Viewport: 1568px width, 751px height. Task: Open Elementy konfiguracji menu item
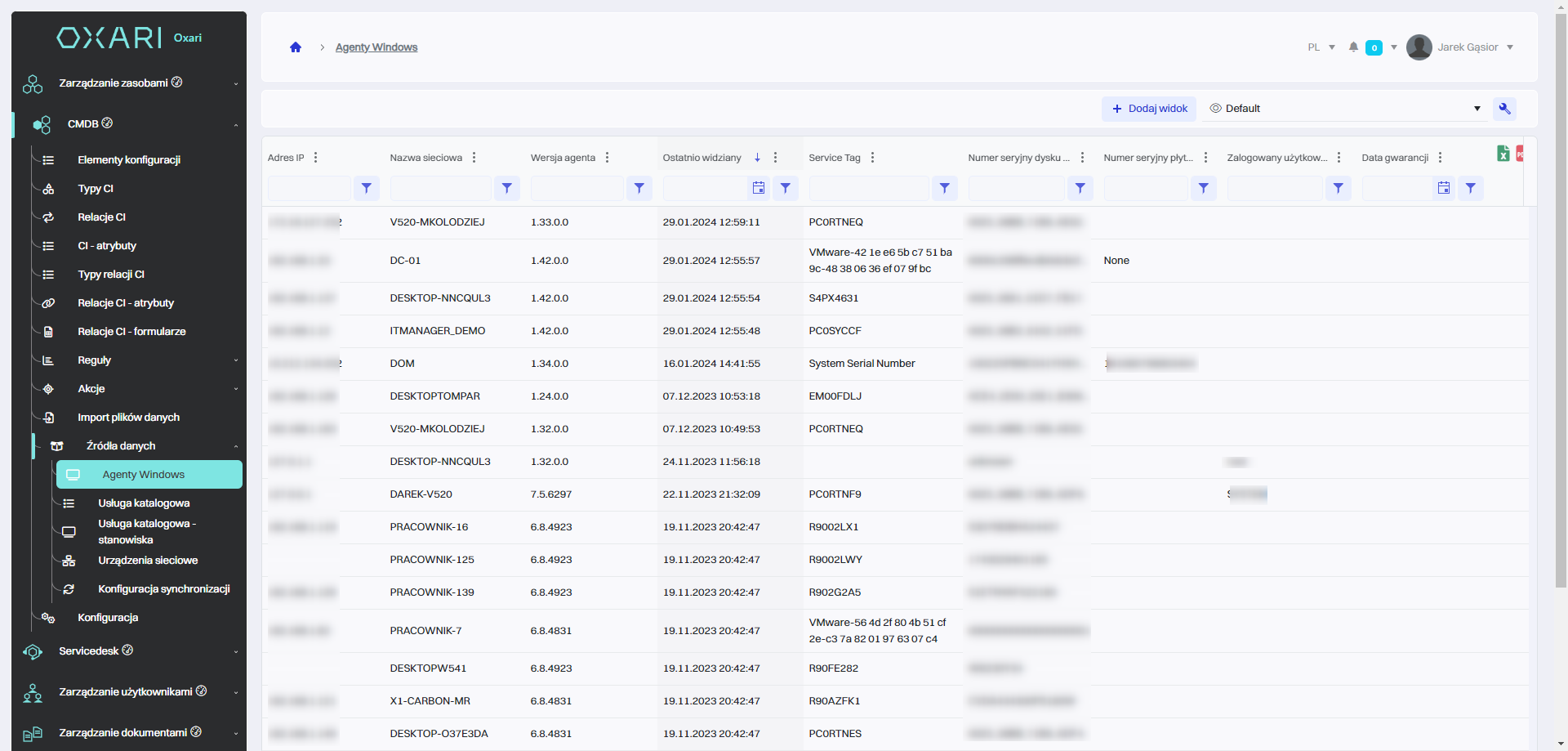[129, 160]
